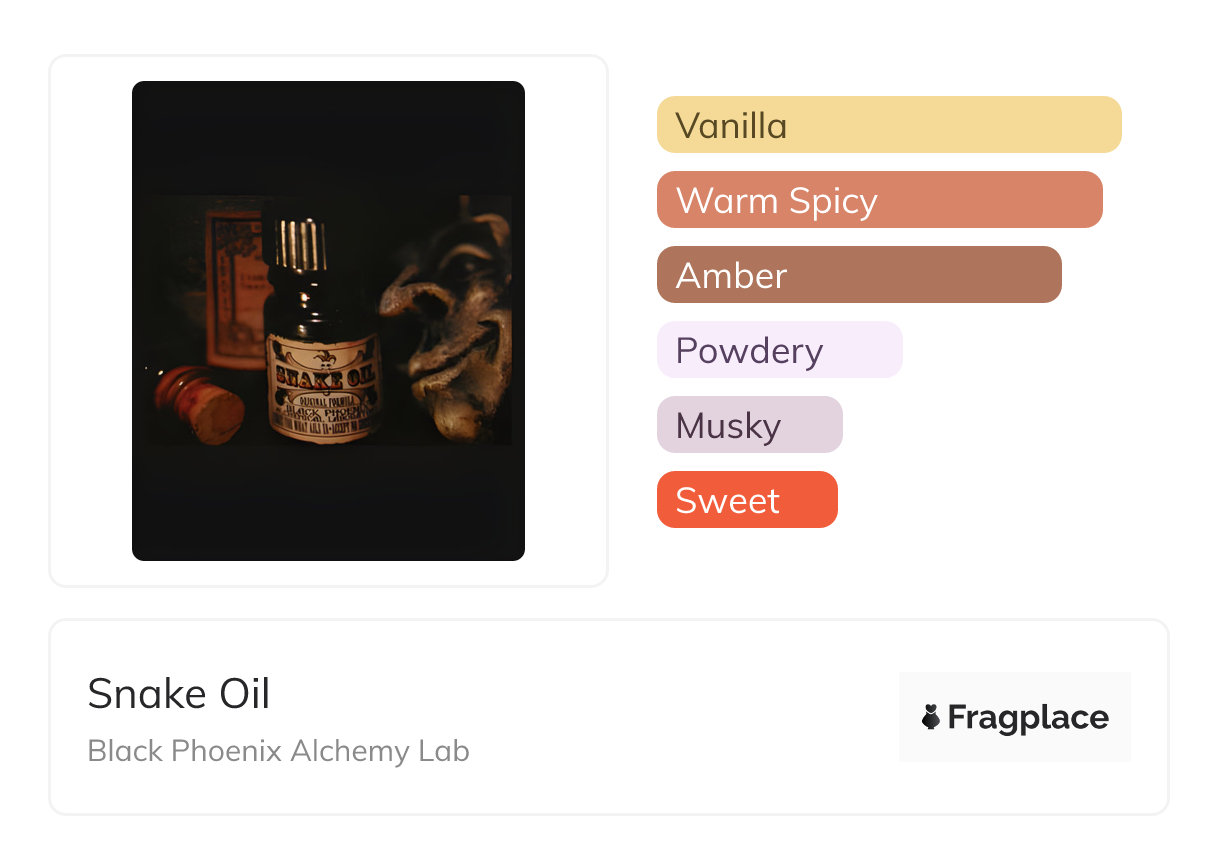
Task: Click the brown Amber accord bar
Action: (x=859, y=275)
